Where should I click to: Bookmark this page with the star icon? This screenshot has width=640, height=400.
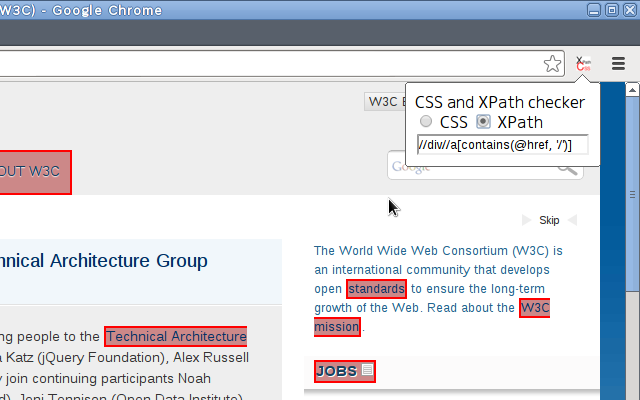point(552,64)
